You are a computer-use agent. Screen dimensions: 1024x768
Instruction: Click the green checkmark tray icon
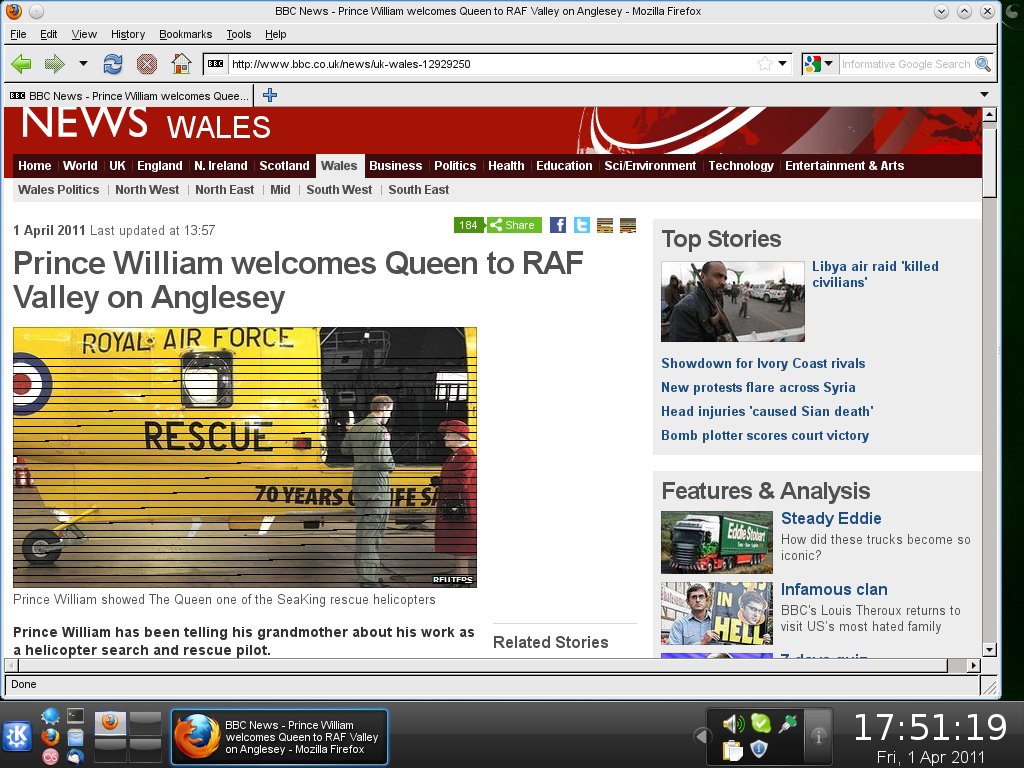[760, 723]
